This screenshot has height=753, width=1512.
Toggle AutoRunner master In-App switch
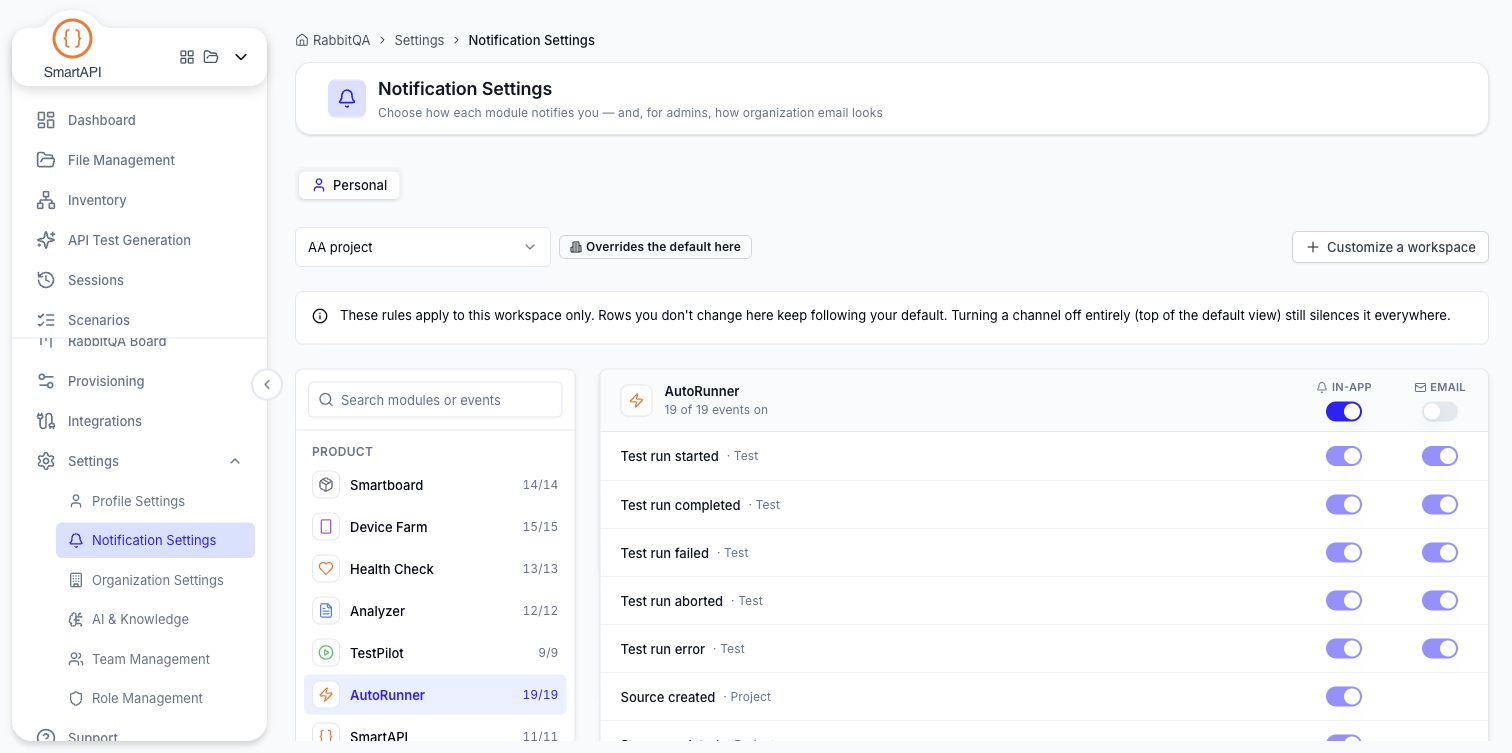pos(1344,411)
